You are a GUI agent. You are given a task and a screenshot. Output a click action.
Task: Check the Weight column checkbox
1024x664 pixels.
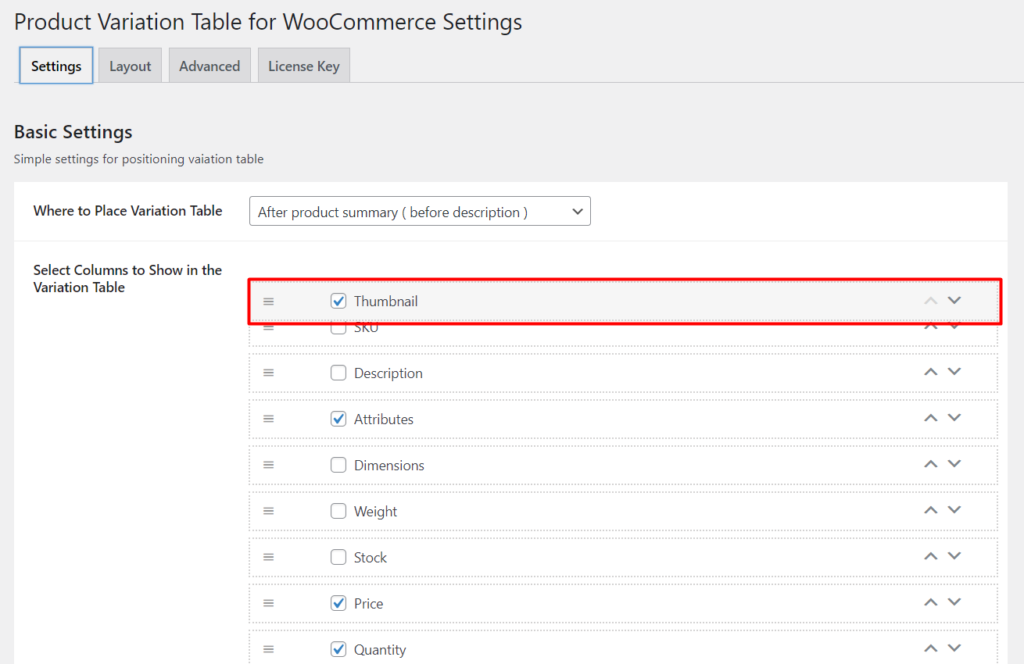(x=338, y=511)
